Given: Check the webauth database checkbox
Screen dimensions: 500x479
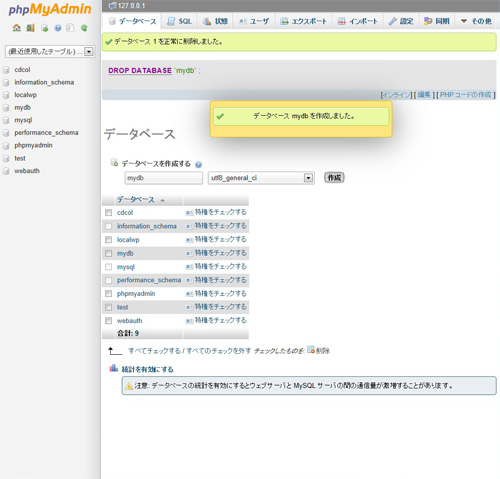Looking at the screenshot, I should tap(108, 321).
